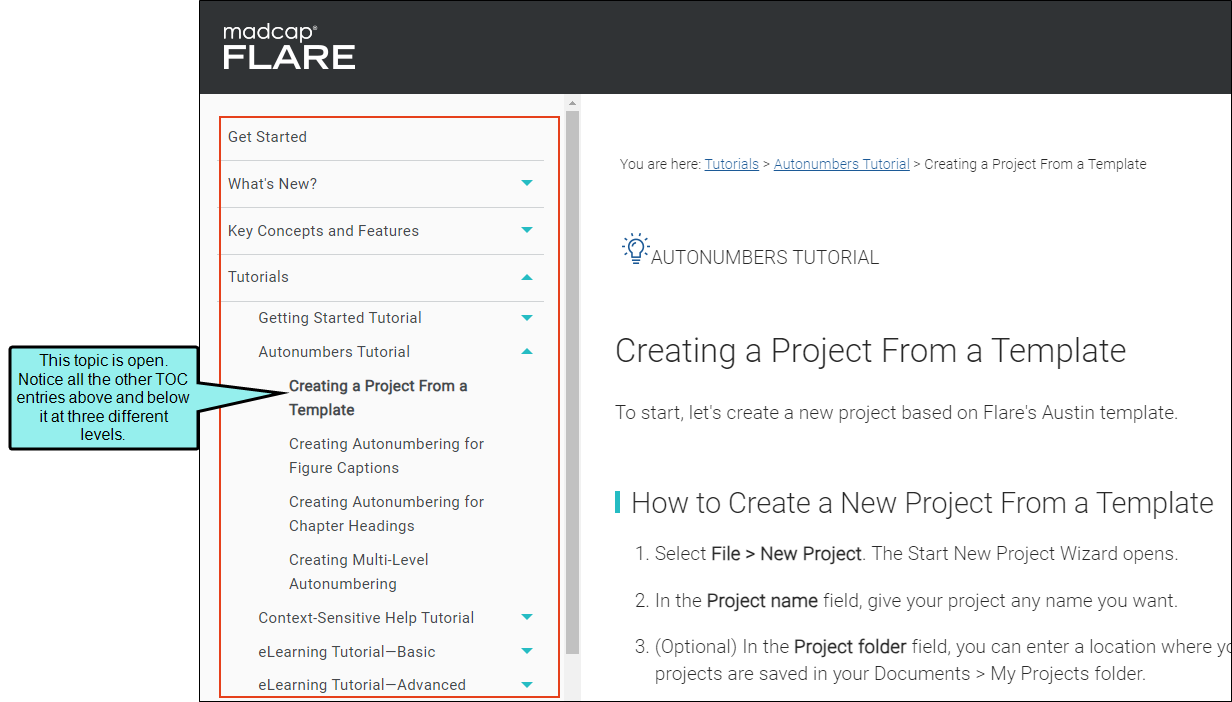Click the lightbulb icon beside Autonumbers Tutorial

[634, 249]
